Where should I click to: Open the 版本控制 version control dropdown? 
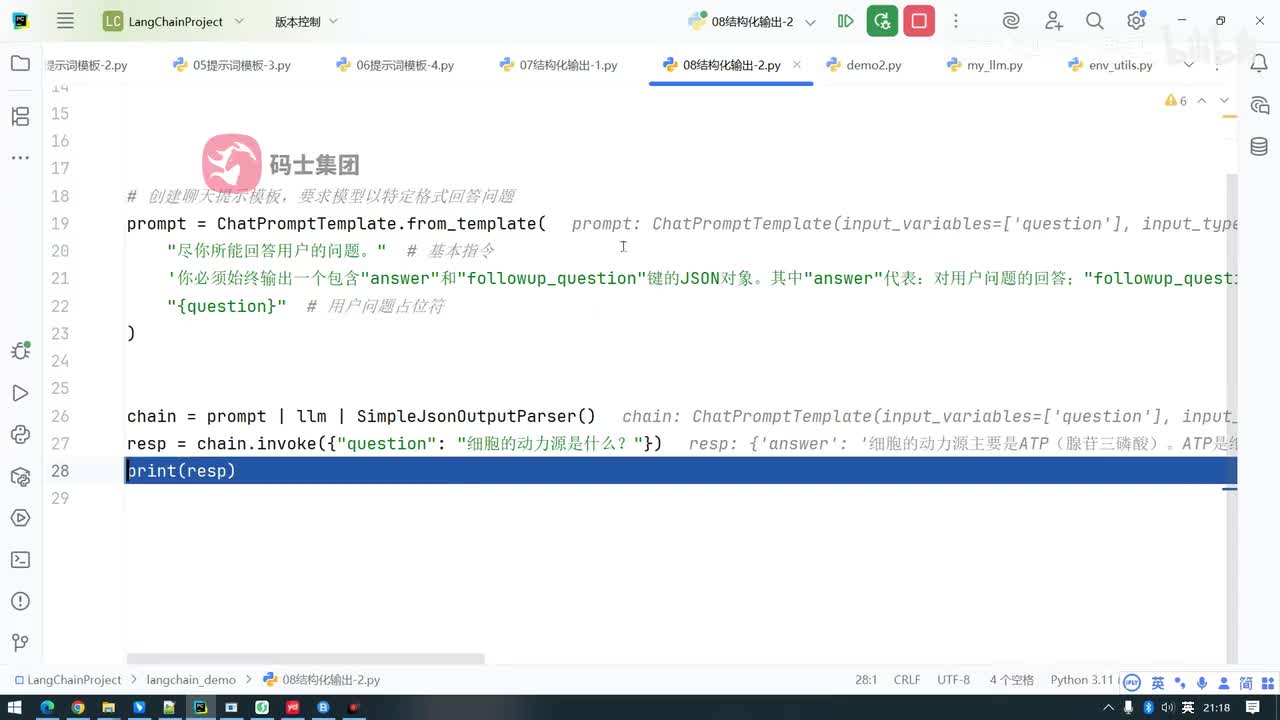(306, 21)
